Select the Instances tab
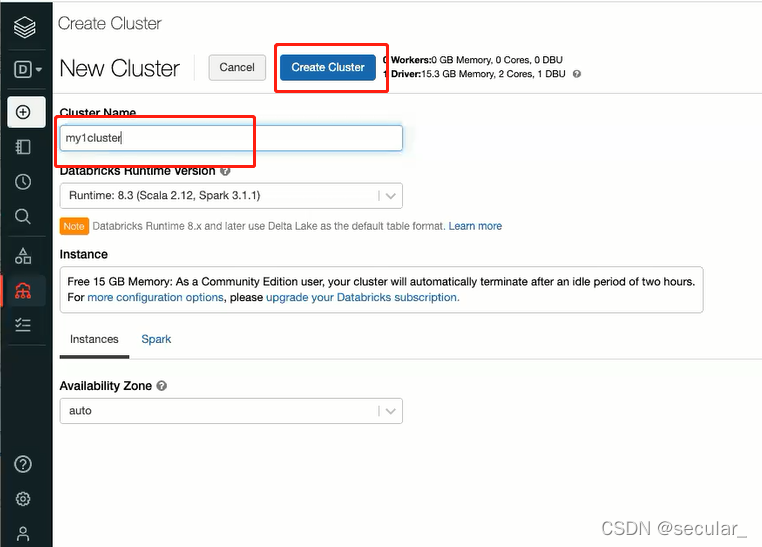Image resolution: width=762 pixels, height=547 pixels. 94,339
